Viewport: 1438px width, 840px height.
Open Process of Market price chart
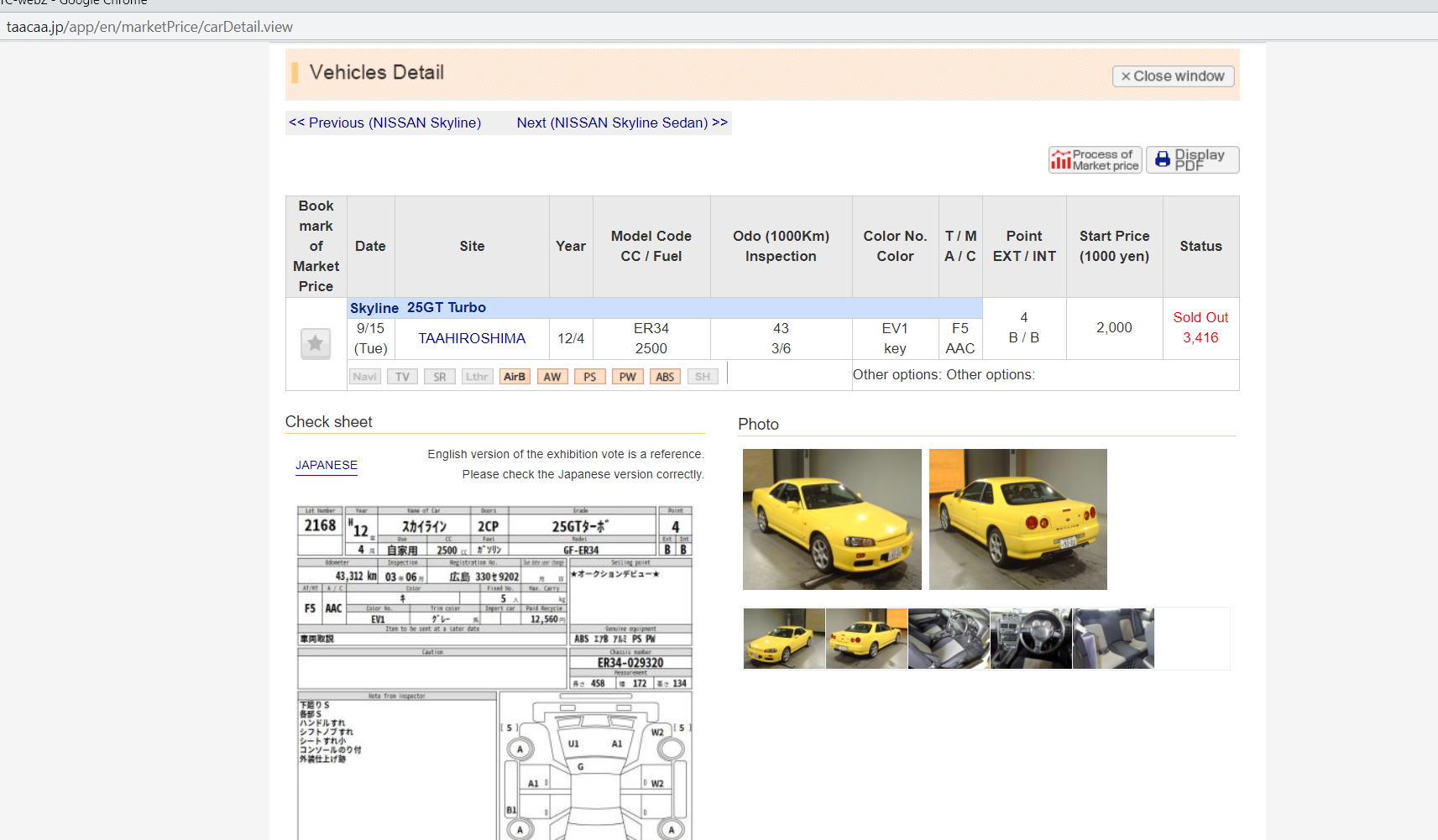click(x=1095, y=159)
